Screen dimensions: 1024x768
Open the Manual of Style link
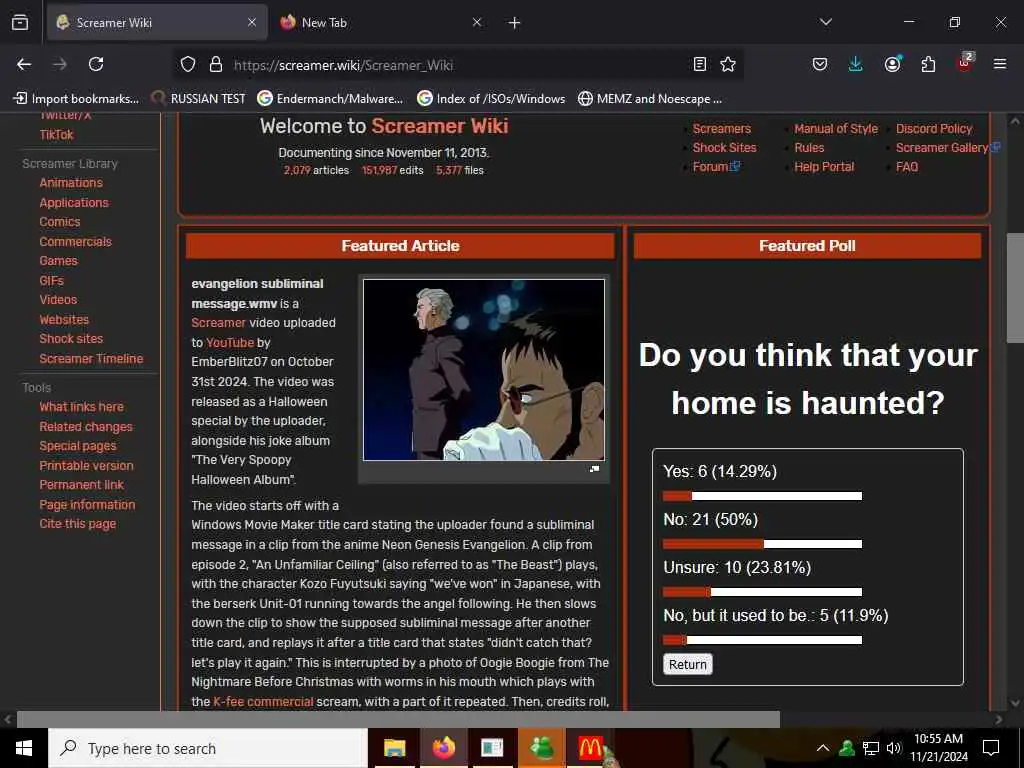tap(836, 129)
